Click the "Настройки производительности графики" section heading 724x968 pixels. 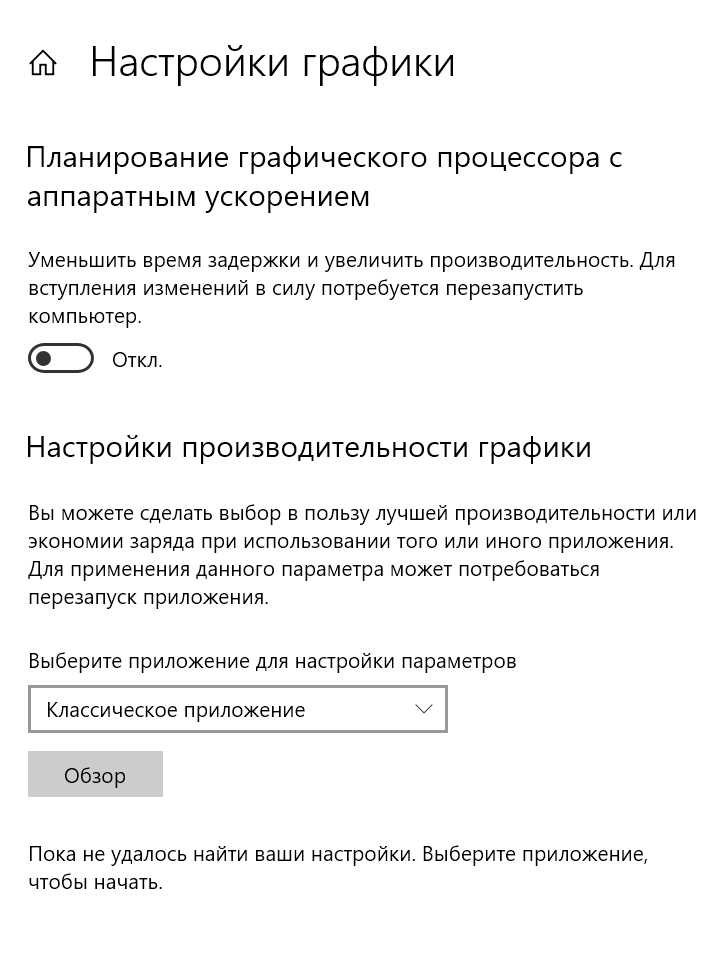(308, 447)
